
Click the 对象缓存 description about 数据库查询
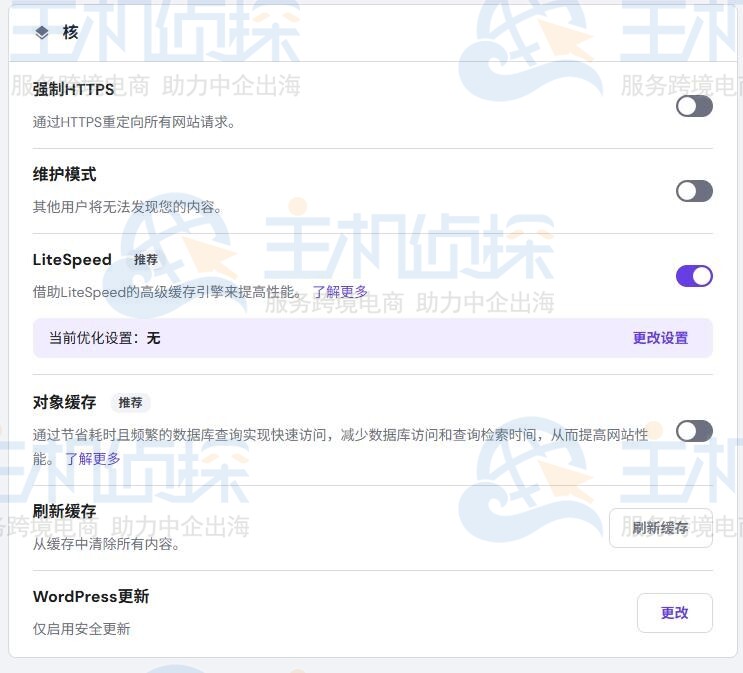340,446
